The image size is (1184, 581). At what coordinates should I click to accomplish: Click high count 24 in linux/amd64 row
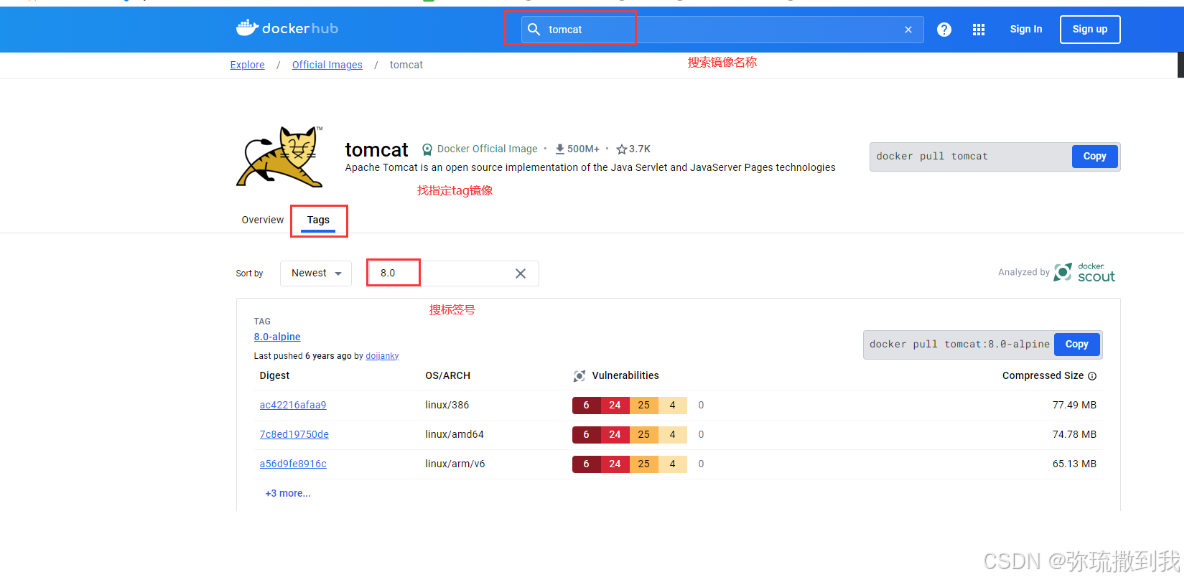click(615, 435)
